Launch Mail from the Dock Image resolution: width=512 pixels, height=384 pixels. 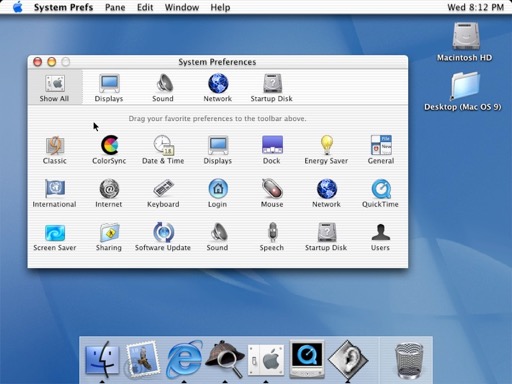[142, 360]
